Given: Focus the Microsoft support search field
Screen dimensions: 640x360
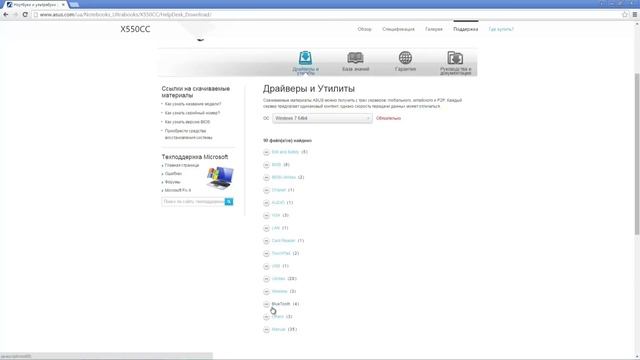Looking at the screenshot, I should pyautogui.click(x=193, y=202).
